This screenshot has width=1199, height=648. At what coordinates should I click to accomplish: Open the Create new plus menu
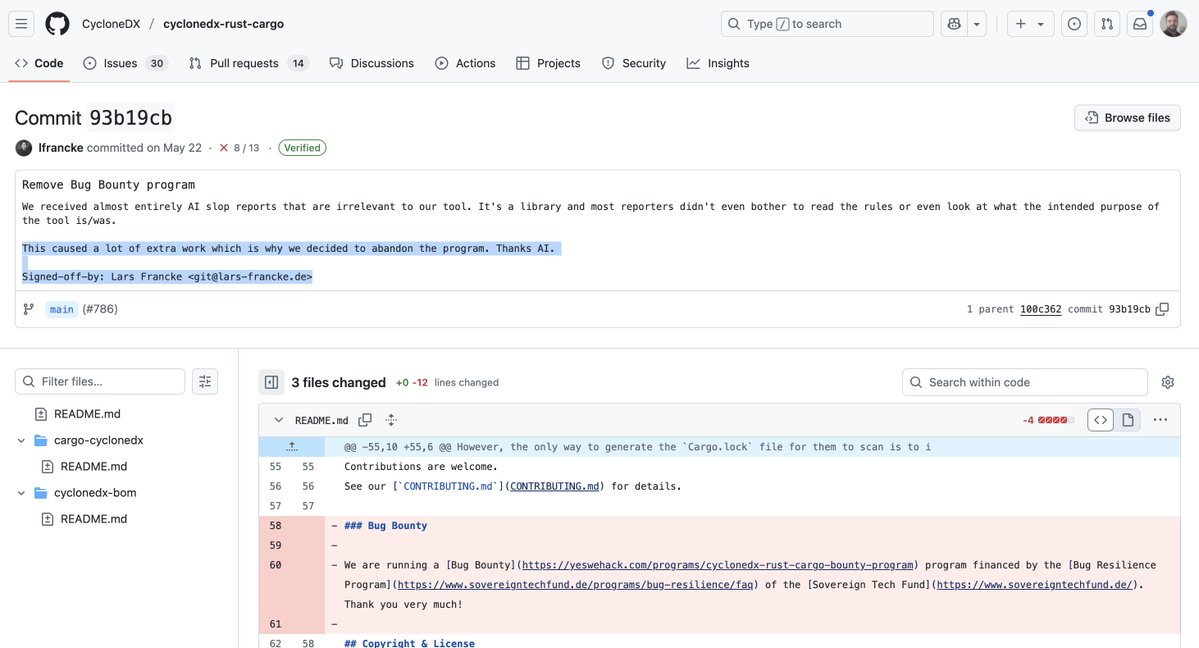1030,24
